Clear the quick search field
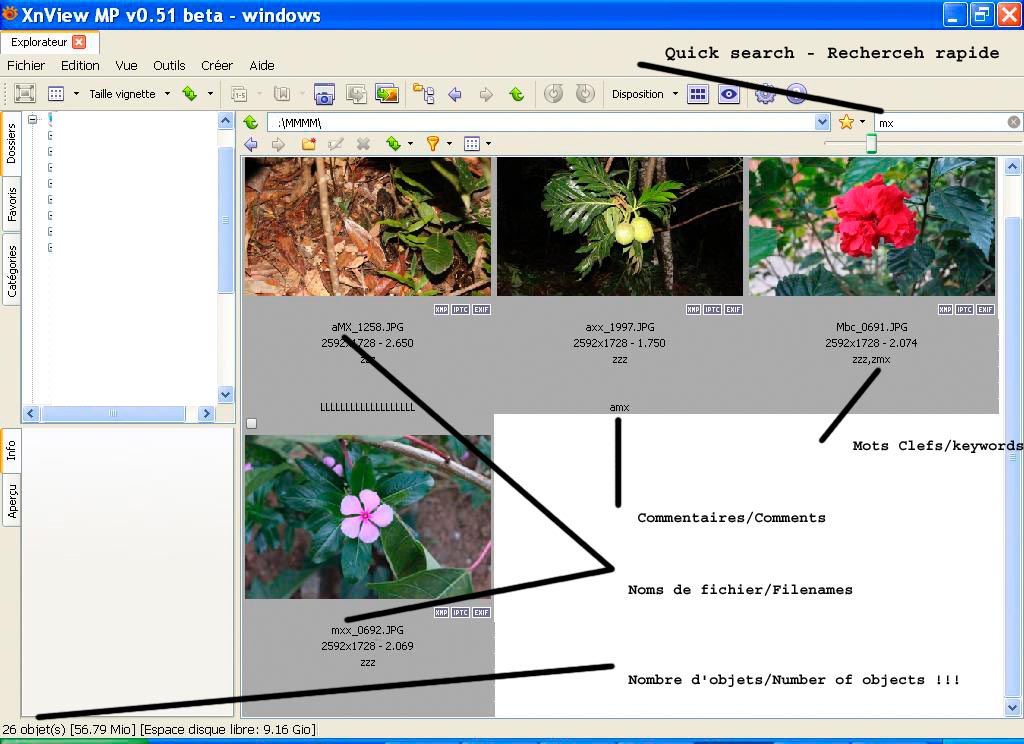Image resolution: width=1024 pixels, height=744 pixels. tap(1014, 122)
